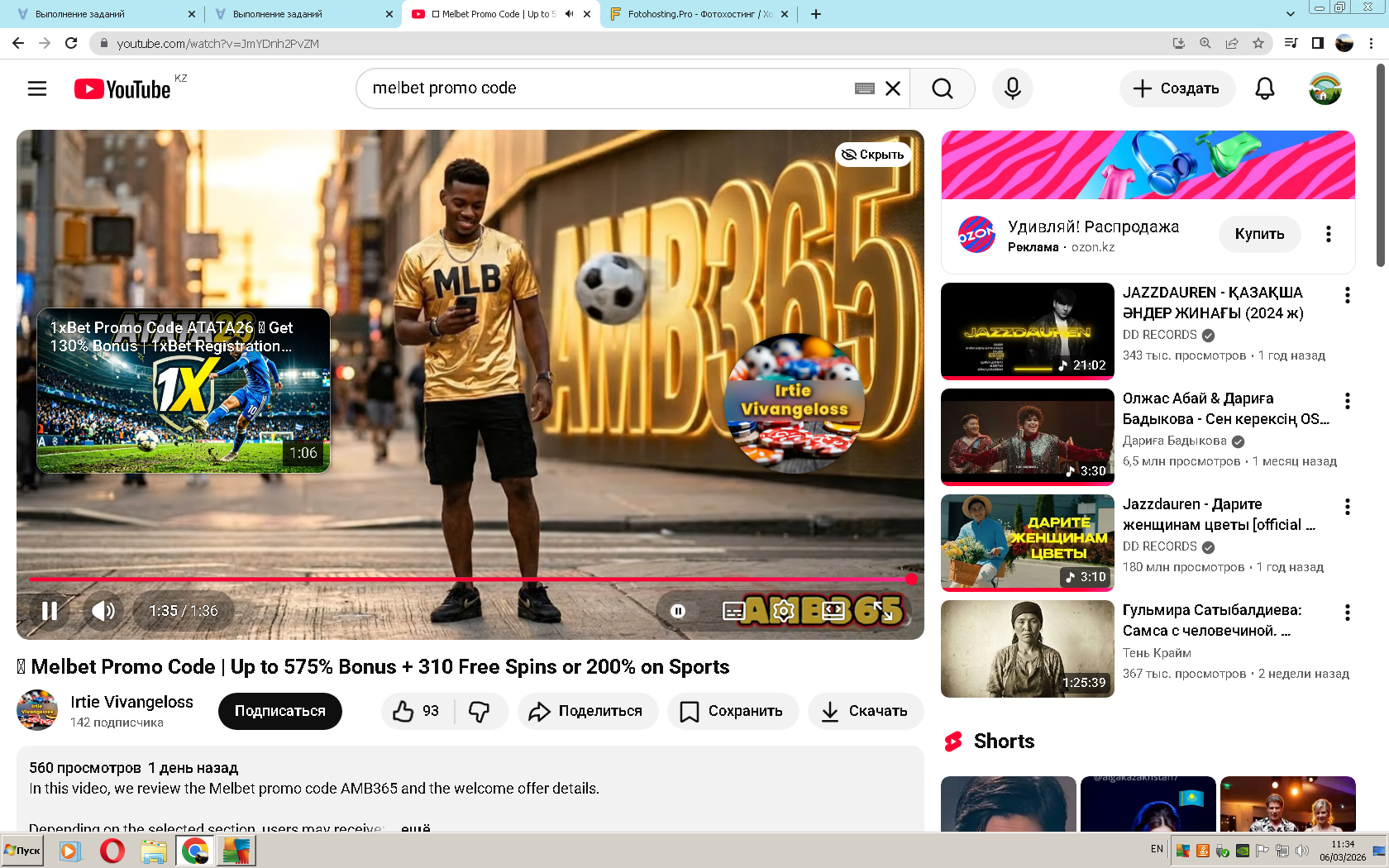Go to YouTube home via logo
1389x868 pixels.
pyautogui.click(x=122, y=88)
